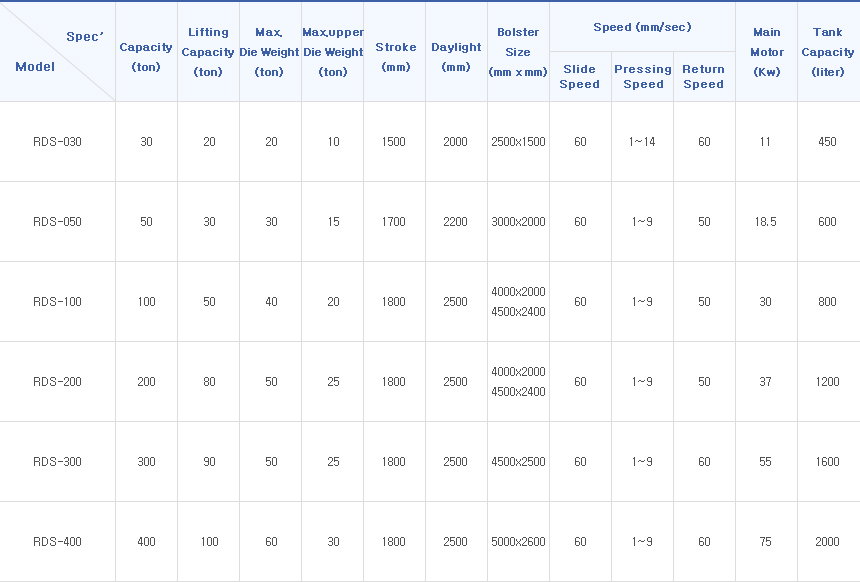Click the RDS-300 model name
Screen dimensions: 860x582
pyautogui.click(x=57, y=462)
